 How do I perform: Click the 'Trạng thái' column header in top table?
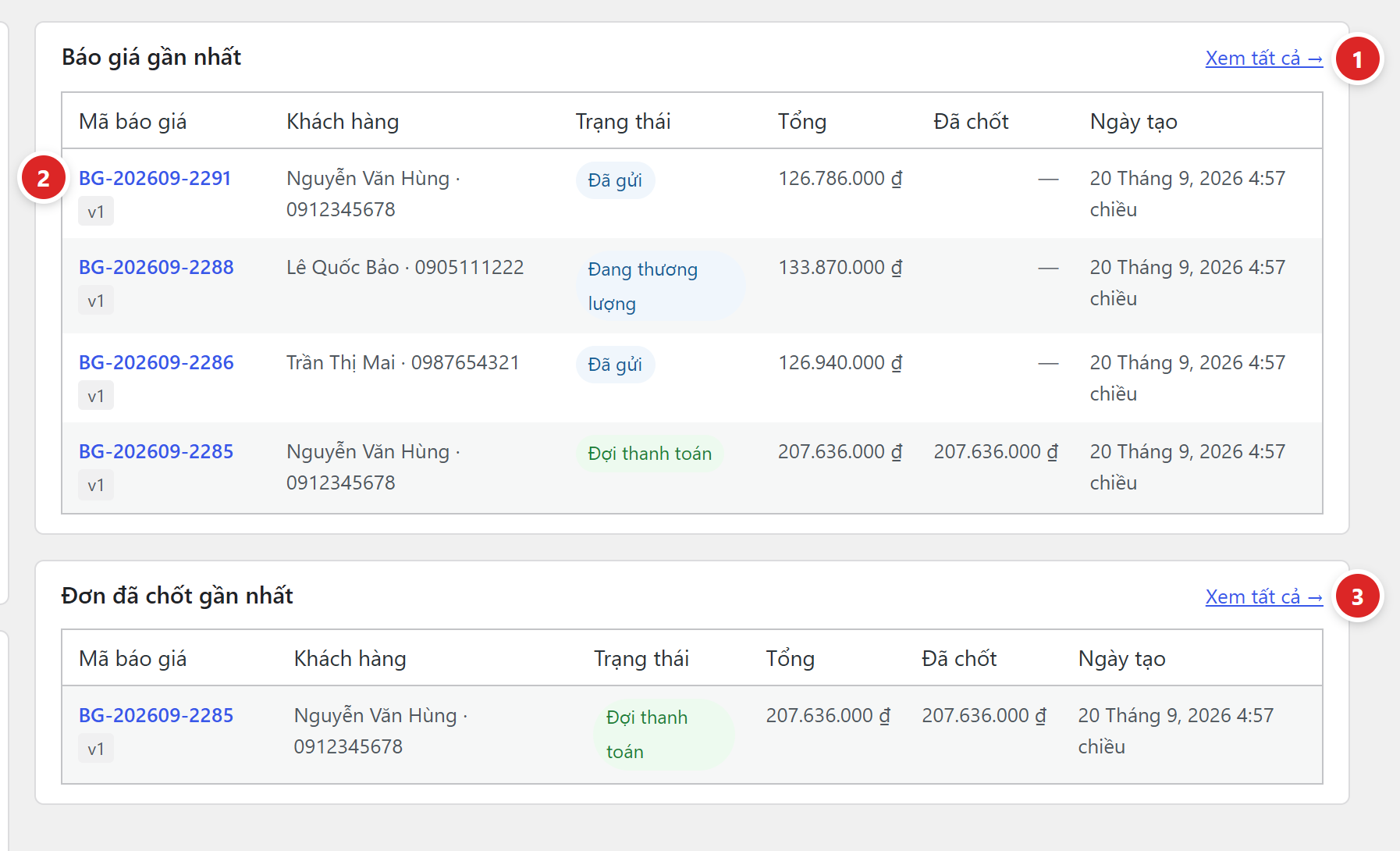(x=623, y=122)
